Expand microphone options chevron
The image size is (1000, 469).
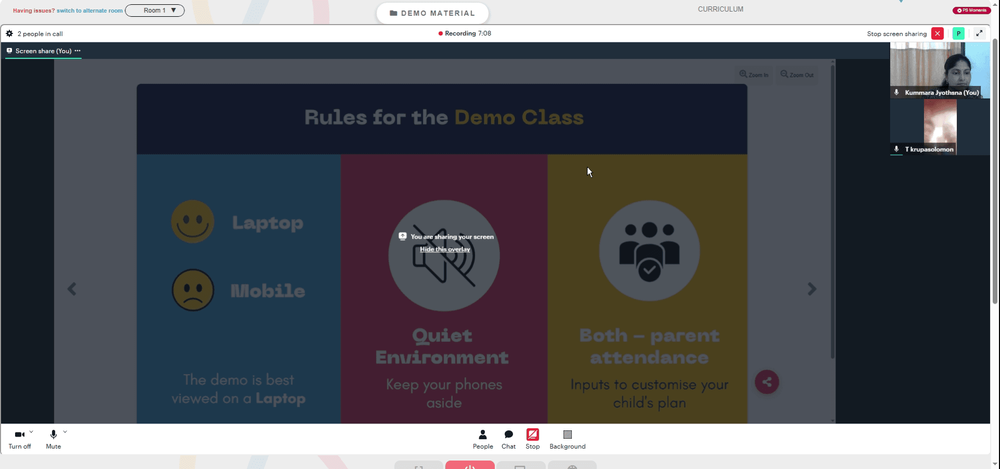point(65,432)
